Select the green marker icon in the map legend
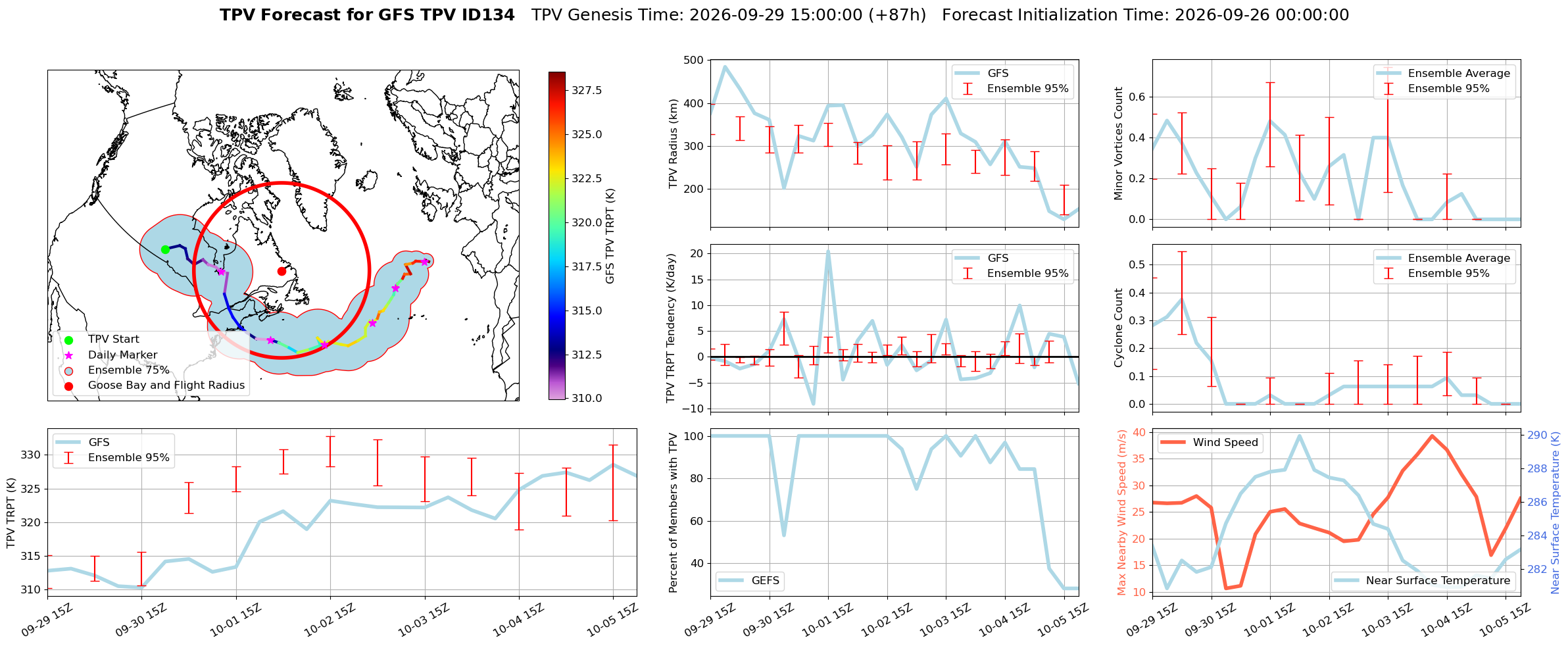Screen dimensions: 1568x646 (68, 340)
